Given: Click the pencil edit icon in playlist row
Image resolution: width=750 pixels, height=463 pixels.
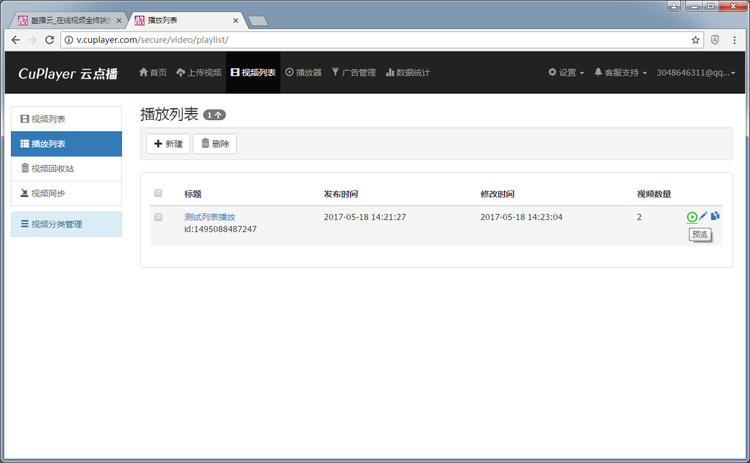Looking at the screenshot, I should coord(703,216).
